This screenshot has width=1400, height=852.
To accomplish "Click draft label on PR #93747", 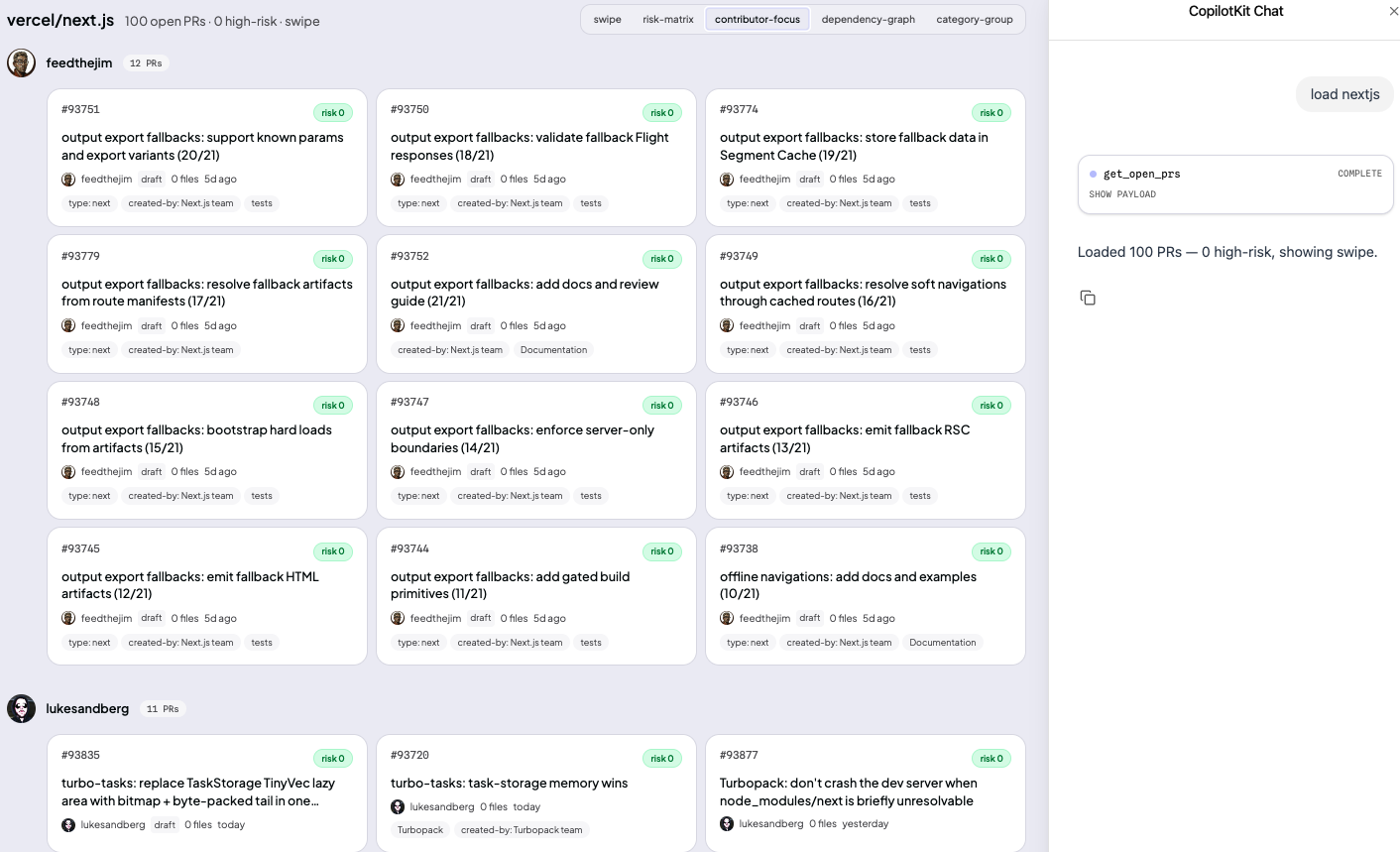I will tap(481, 472).
